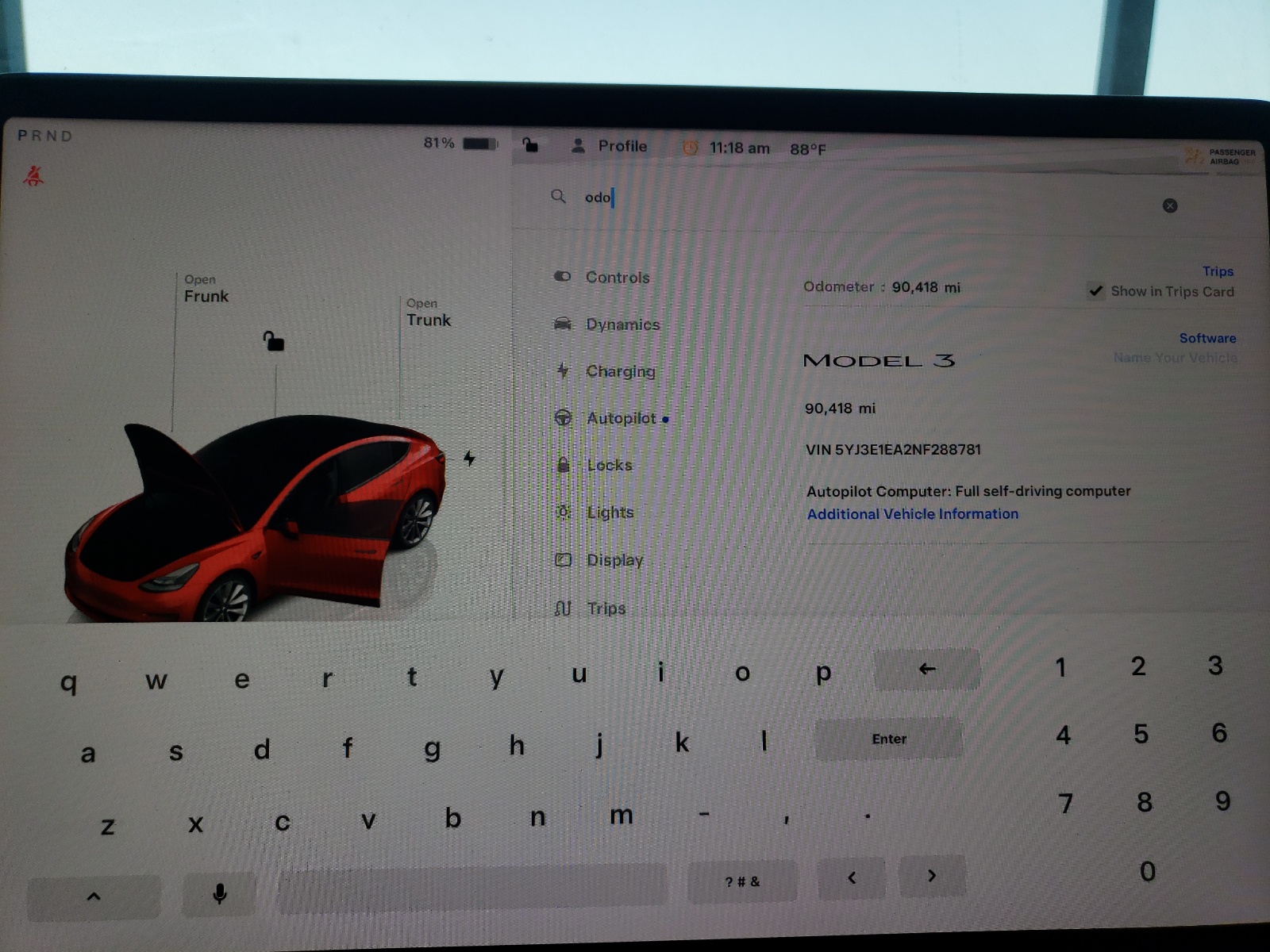The height and width of the screenshot is (952, 1270).
Task: Tap the keyboard Enter key
Action: (x=889, y=739)
